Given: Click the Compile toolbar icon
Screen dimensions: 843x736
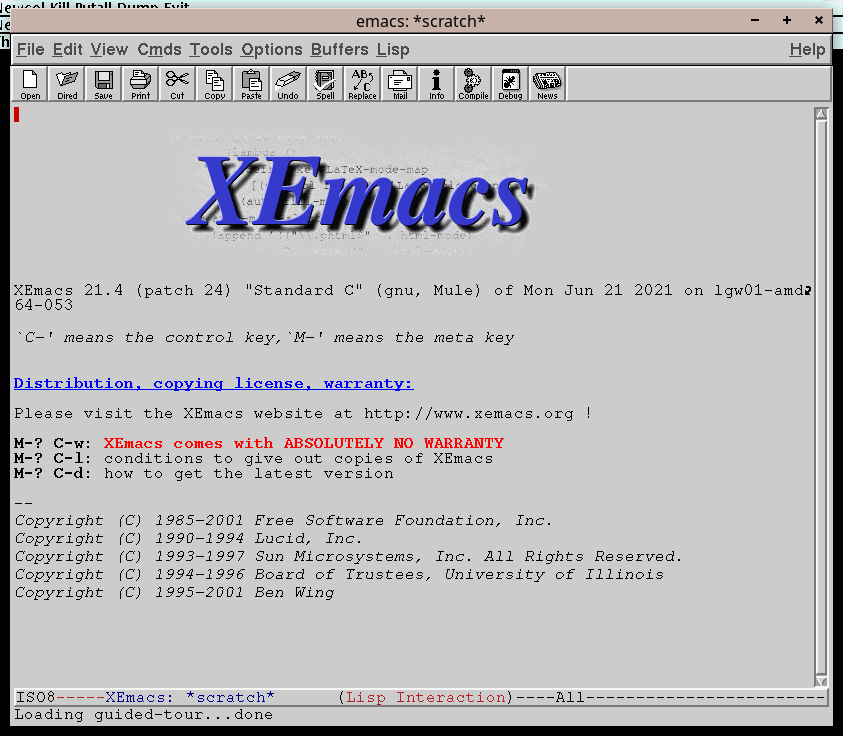Looking at the screenshot, I should coord(473,84).
